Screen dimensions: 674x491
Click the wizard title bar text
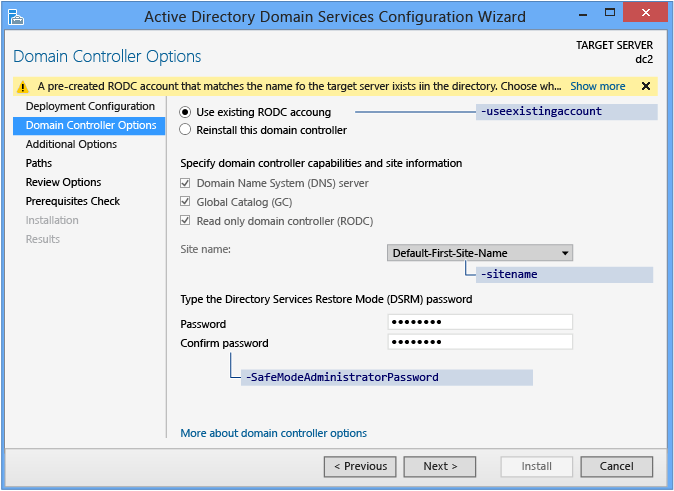pyautogui.click(x=335, y=17)
